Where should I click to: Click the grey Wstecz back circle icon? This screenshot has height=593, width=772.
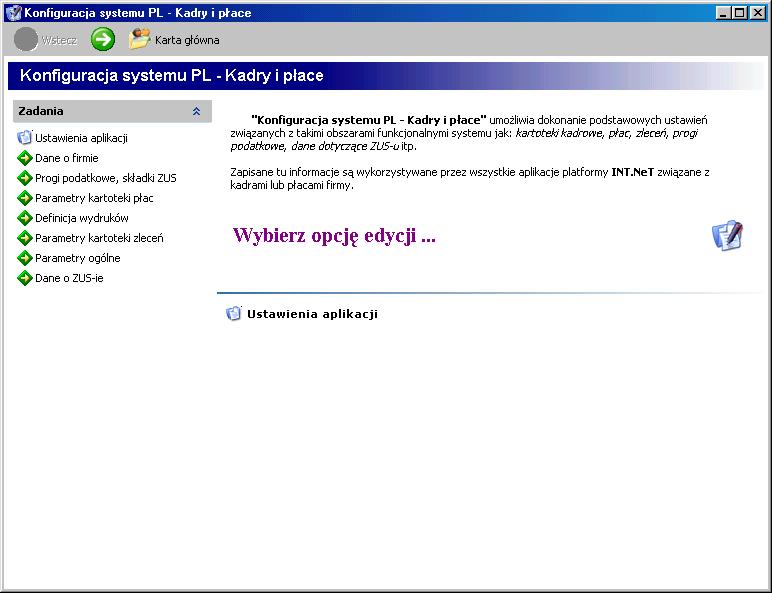click(x=26, y=39)
